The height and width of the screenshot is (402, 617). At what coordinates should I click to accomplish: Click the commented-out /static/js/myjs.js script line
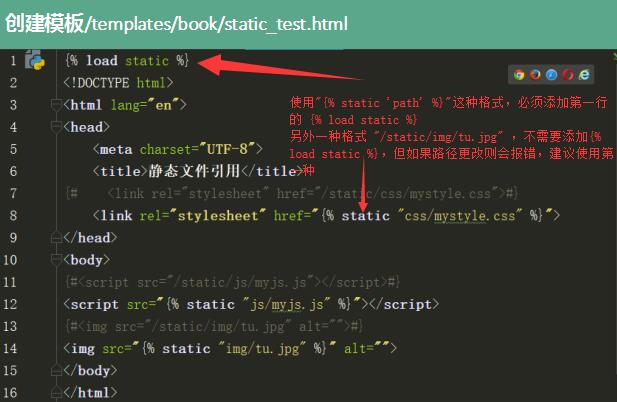click(x=233, y=282)
